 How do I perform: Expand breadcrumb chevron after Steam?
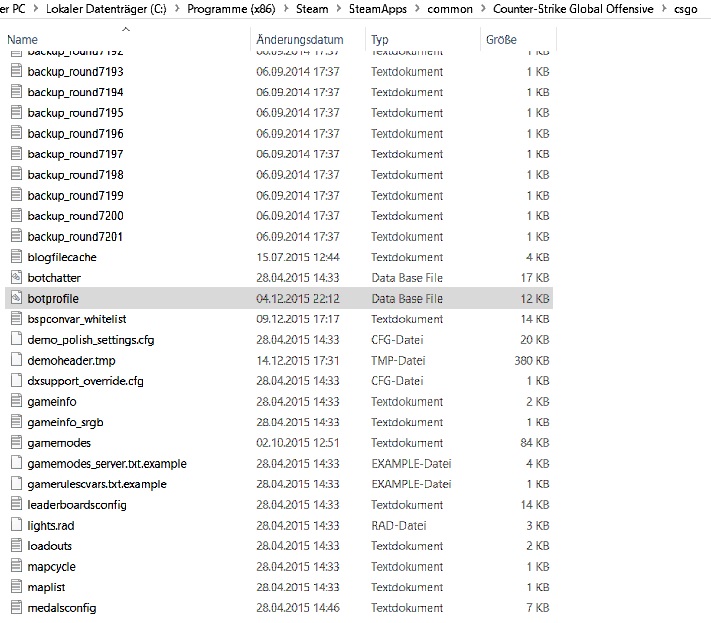coord(339,9)
